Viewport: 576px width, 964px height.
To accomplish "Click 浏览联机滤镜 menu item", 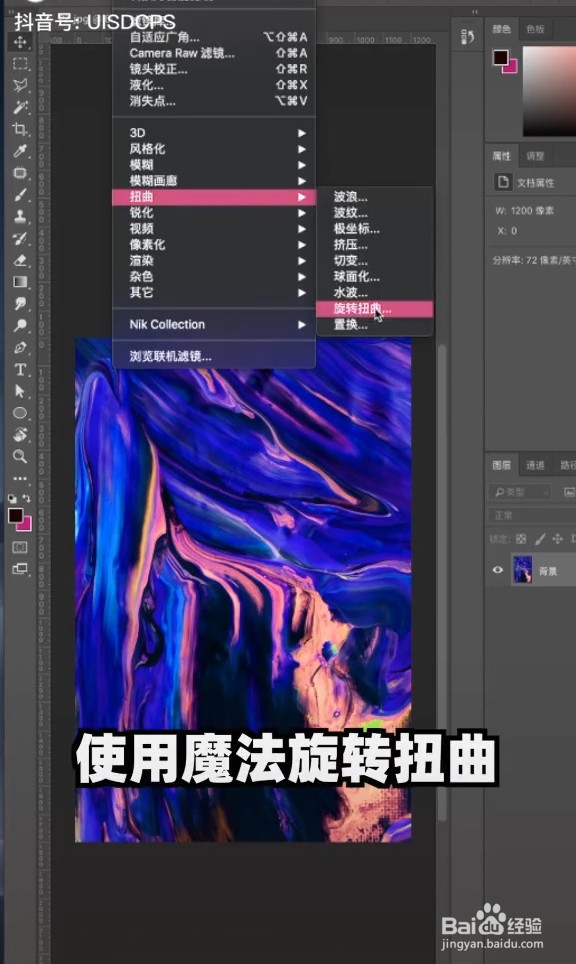I will click(x=214, y=356).
